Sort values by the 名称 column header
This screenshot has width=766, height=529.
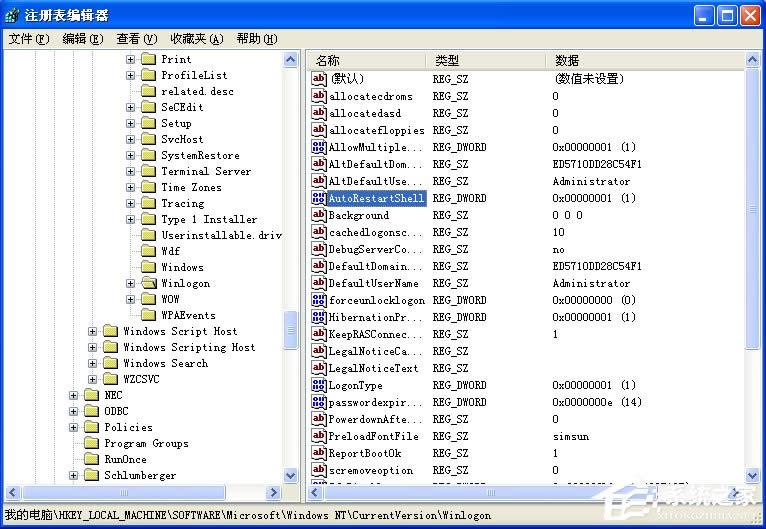[x=366, y=60]
